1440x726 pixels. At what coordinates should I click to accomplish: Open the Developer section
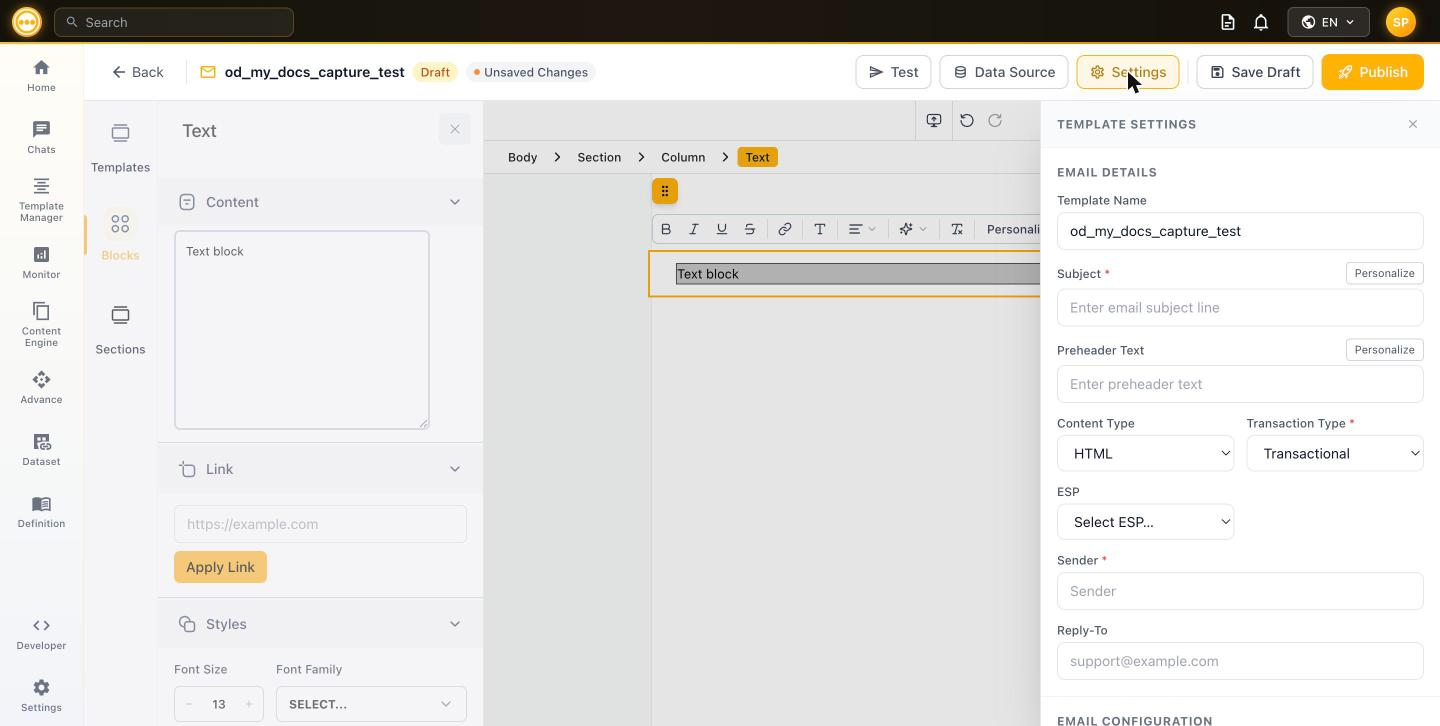[x=41, y=634]
